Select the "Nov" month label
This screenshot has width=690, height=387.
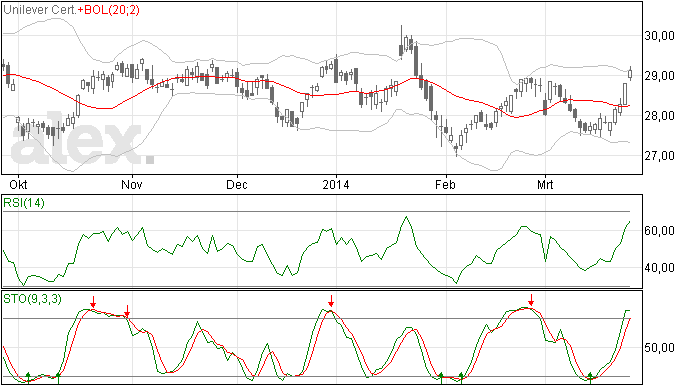(x=132, y=184)
